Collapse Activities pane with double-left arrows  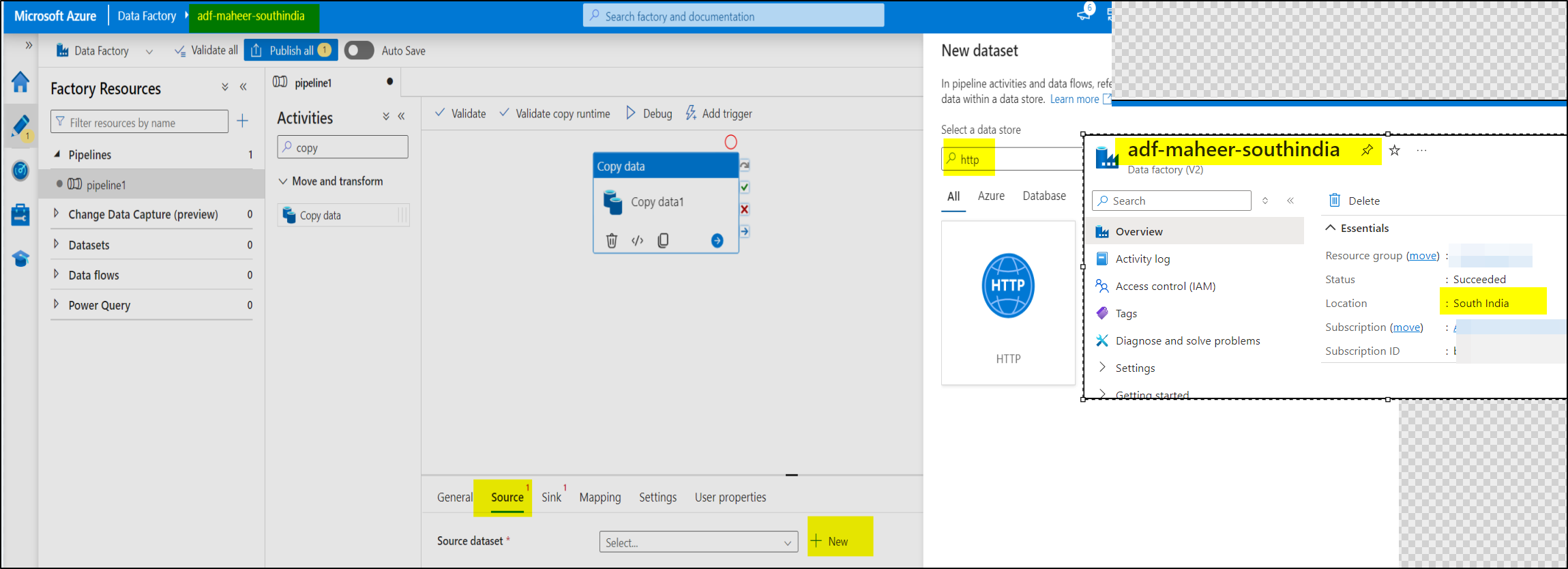402,117
